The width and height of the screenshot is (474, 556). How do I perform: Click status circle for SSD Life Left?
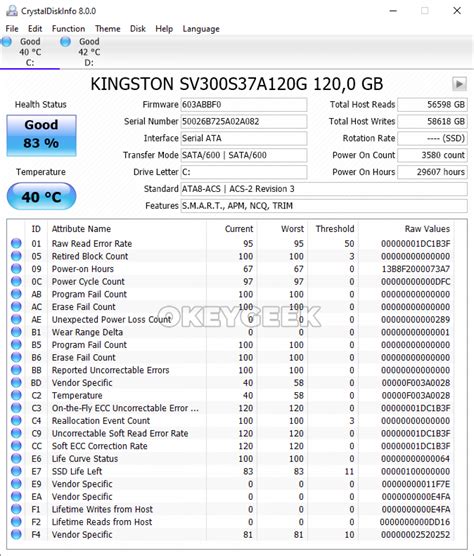point(16,471)
